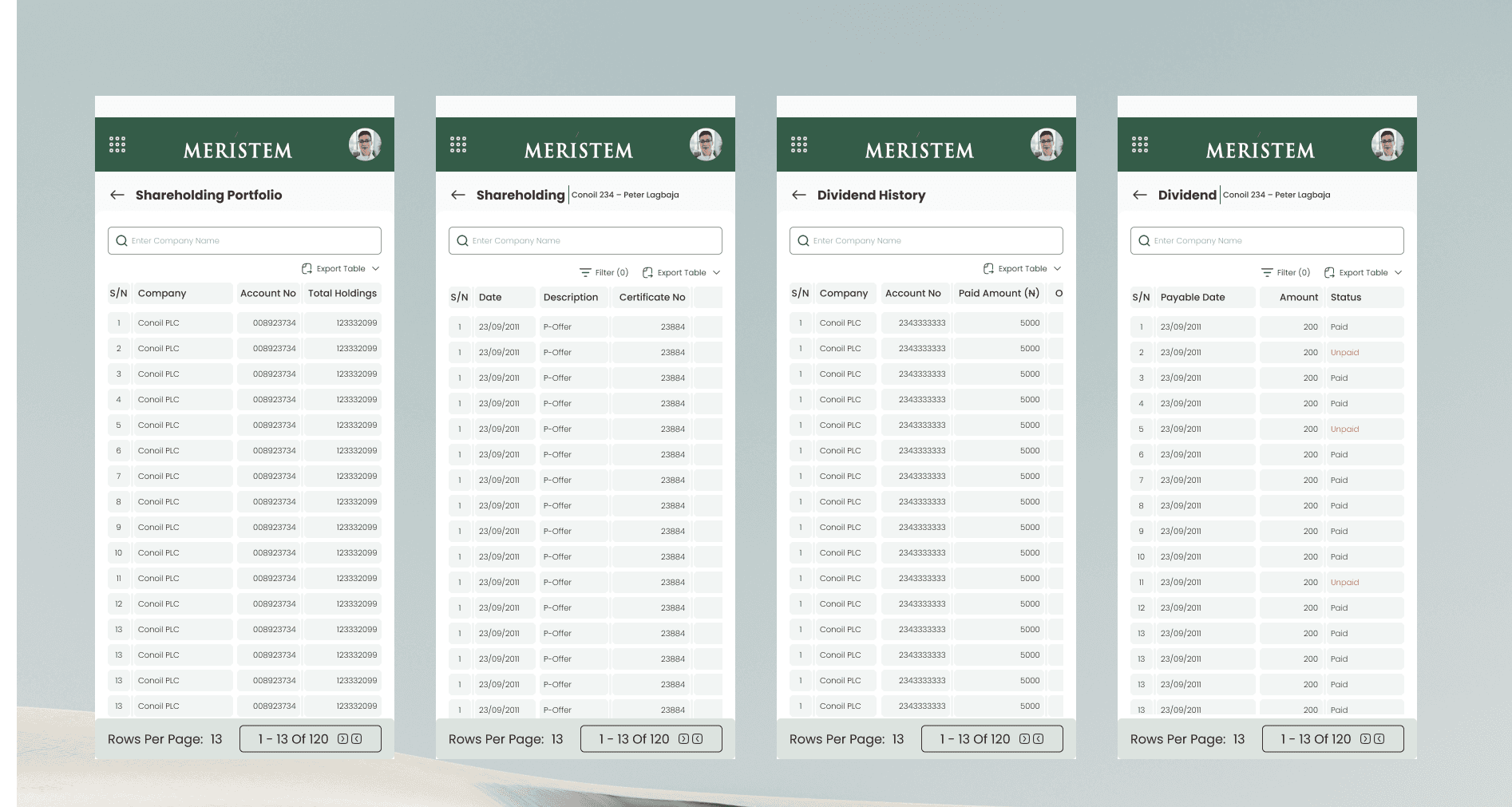The image size is (1512, 807).
Task: Sort by Company header in Shareholding Portfolio
Action: point(183,294)
